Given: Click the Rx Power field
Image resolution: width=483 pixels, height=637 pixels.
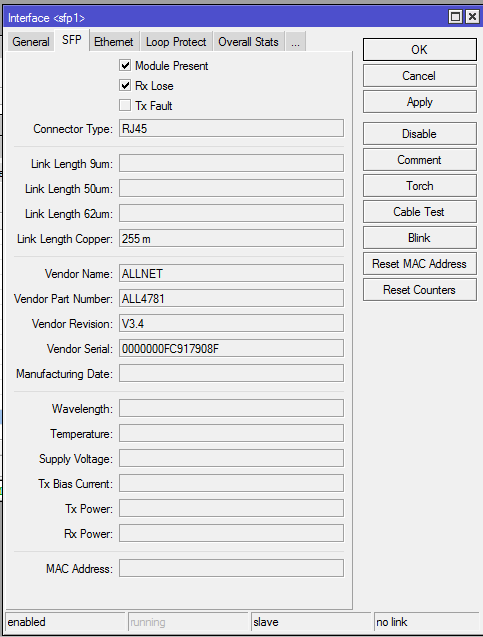Looking at the screenshot, I should click(231, 533).
